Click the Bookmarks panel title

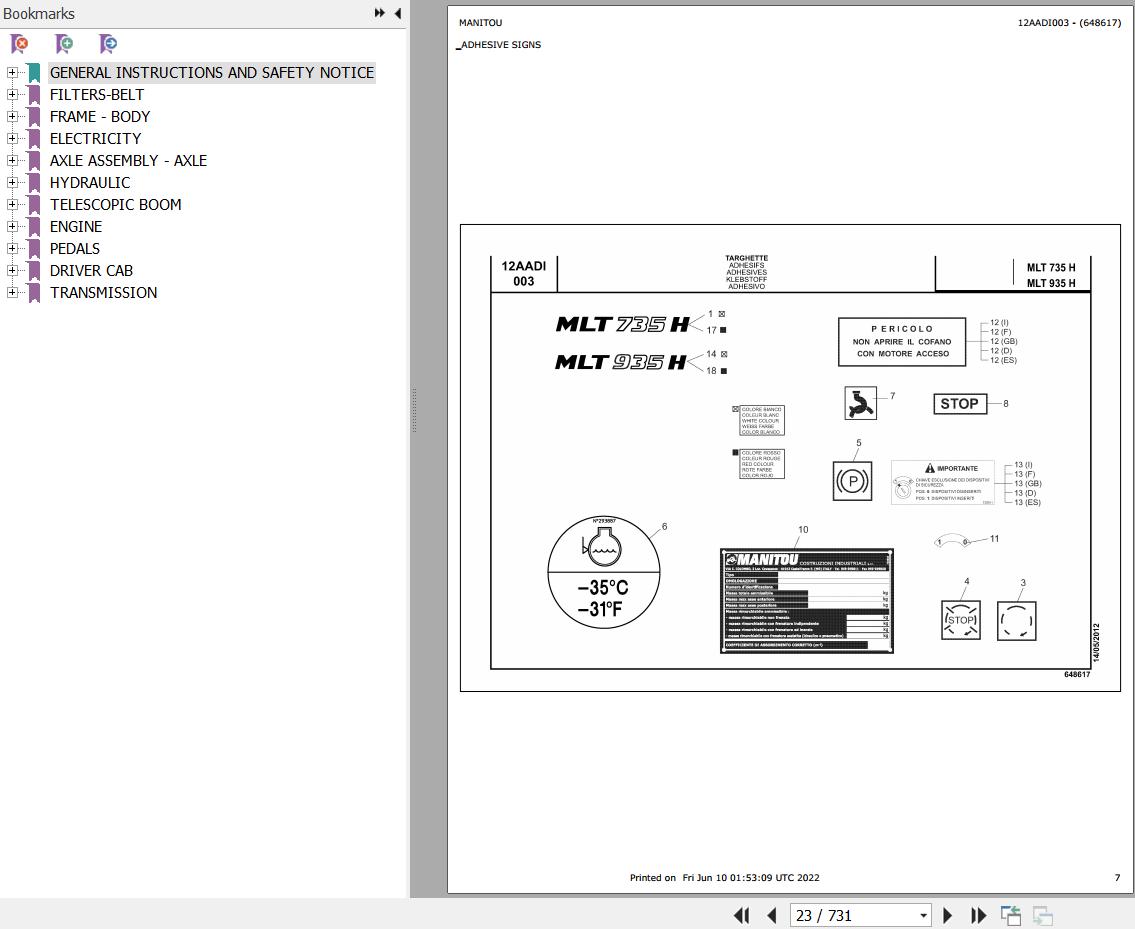coord(38,14)
